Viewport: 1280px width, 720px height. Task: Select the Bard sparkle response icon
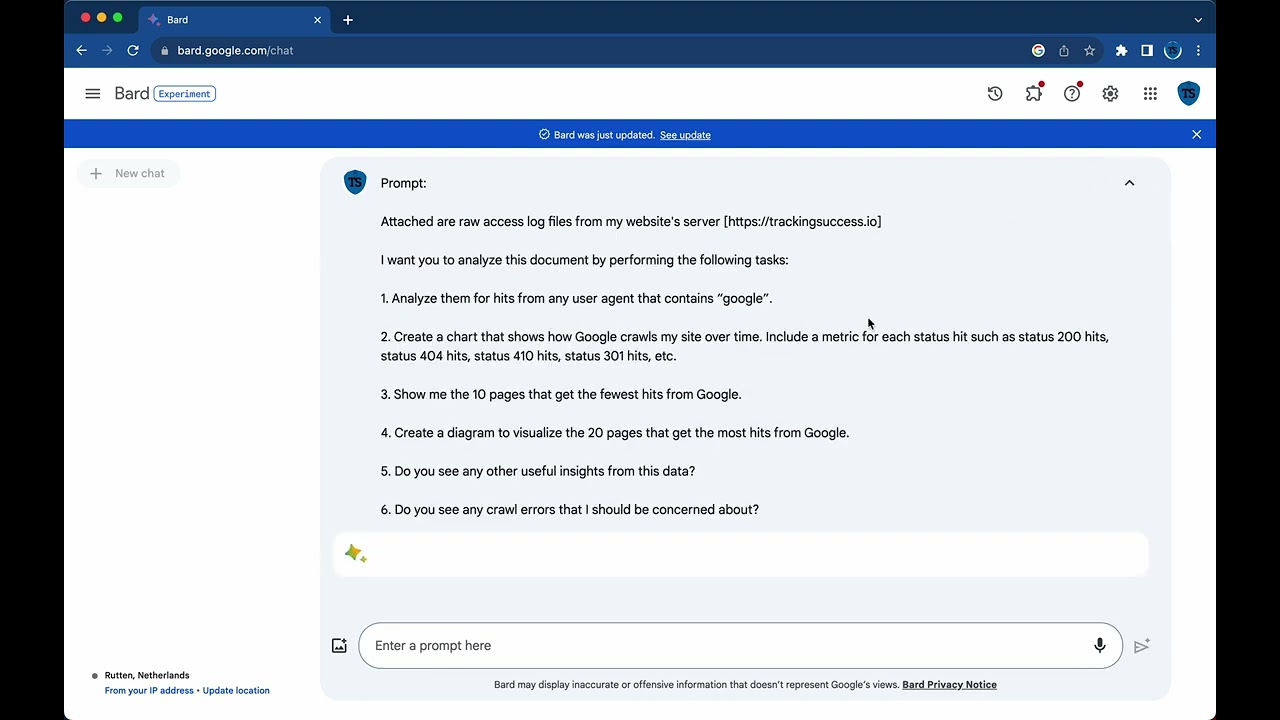point(355,554)
